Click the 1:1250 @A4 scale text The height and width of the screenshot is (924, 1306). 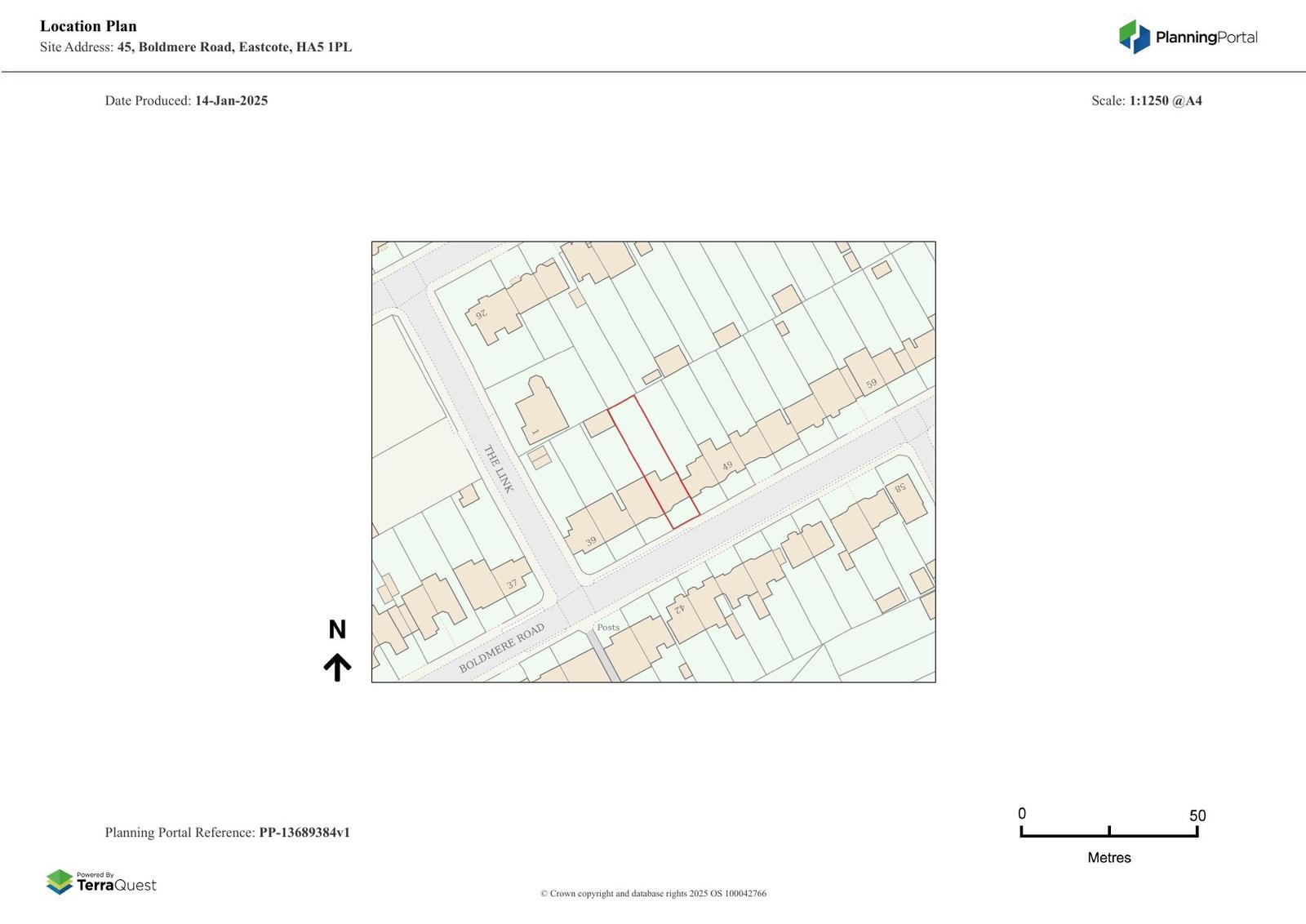[1165, 100]
